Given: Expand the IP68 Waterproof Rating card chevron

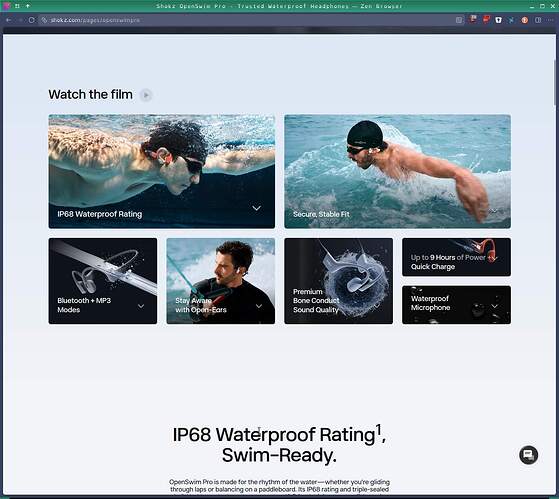Looking at the screenshot, I should [x=257, y=208].
